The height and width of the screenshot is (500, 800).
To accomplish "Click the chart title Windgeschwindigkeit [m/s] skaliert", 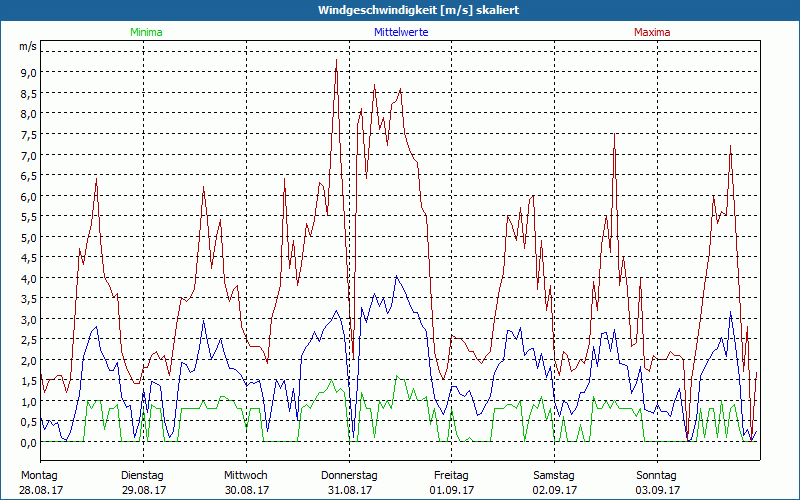I will click(418, 10).
